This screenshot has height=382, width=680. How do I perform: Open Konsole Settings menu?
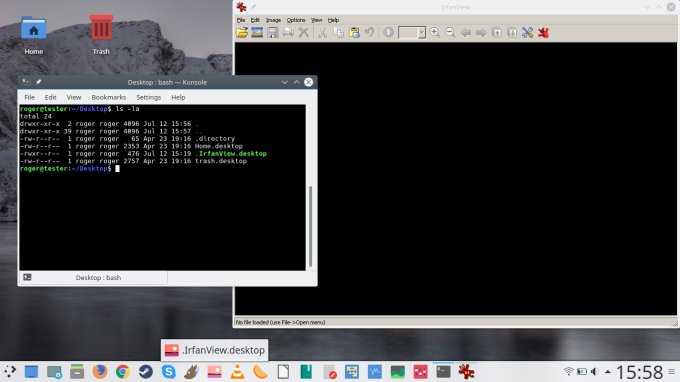tap(148, 97)
